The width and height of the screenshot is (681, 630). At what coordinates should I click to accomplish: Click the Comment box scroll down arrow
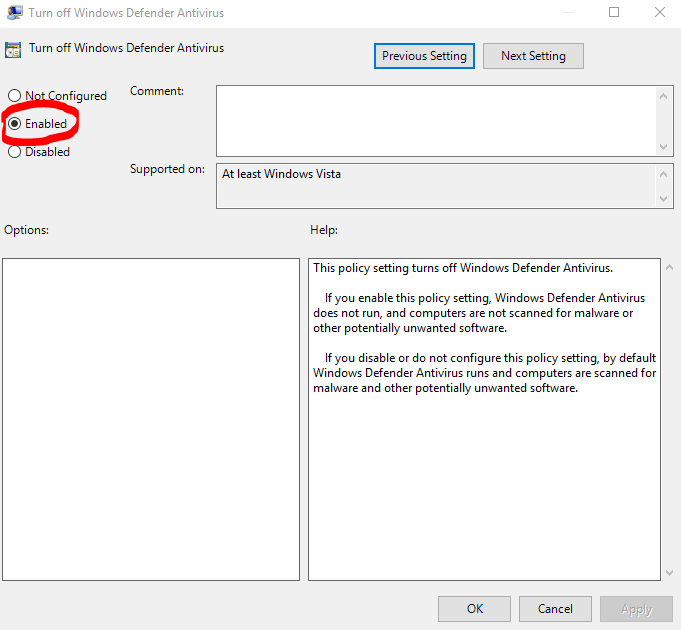point(663,147)
